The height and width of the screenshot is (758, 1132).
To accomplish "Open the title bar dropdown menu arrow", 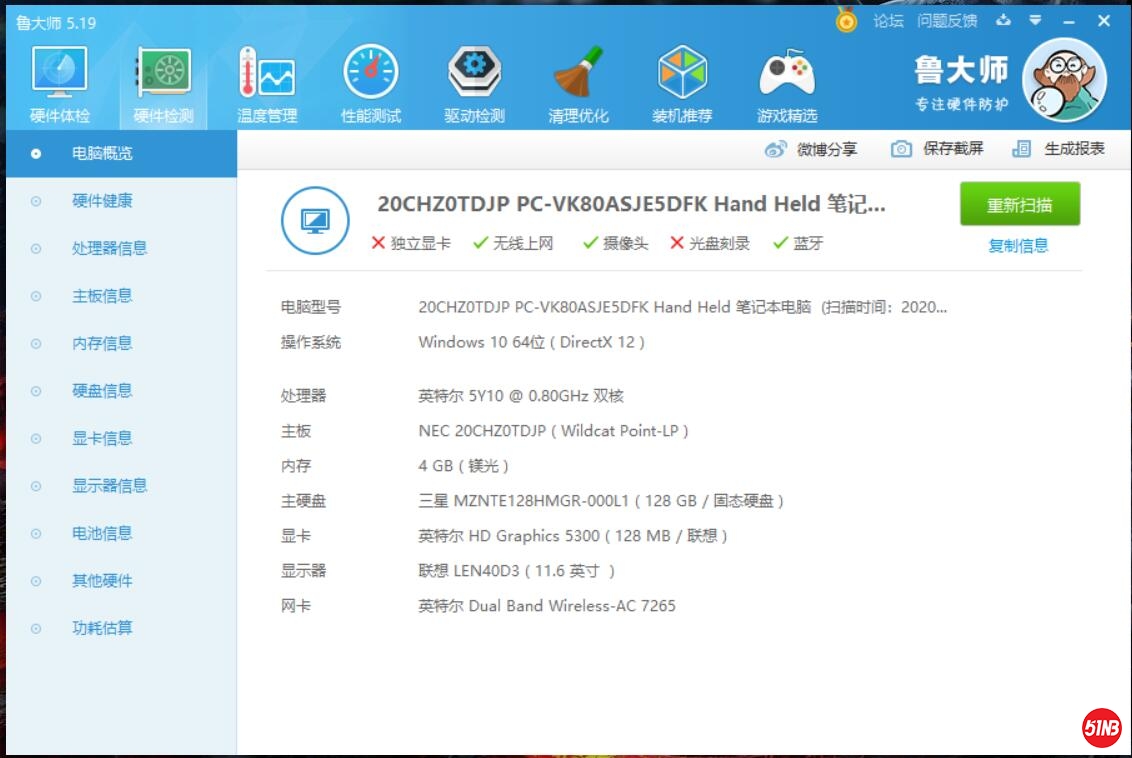I will coord(1035,21).
